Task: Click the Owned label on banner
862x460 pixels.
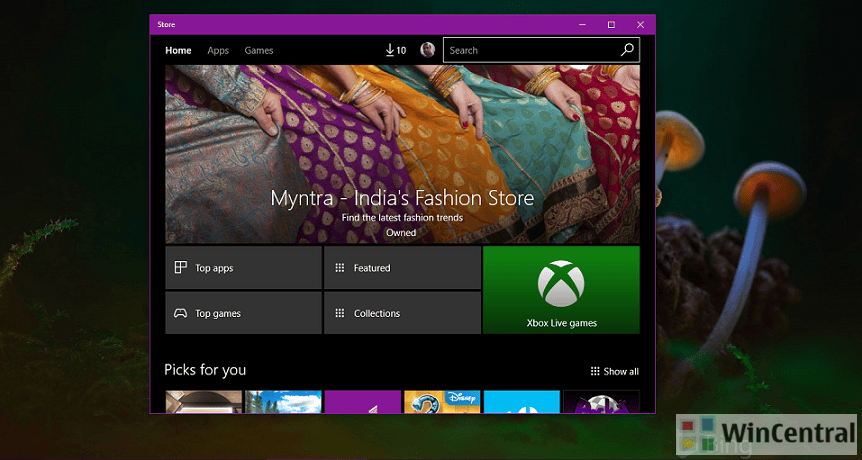Action: [x=401, y=232]
